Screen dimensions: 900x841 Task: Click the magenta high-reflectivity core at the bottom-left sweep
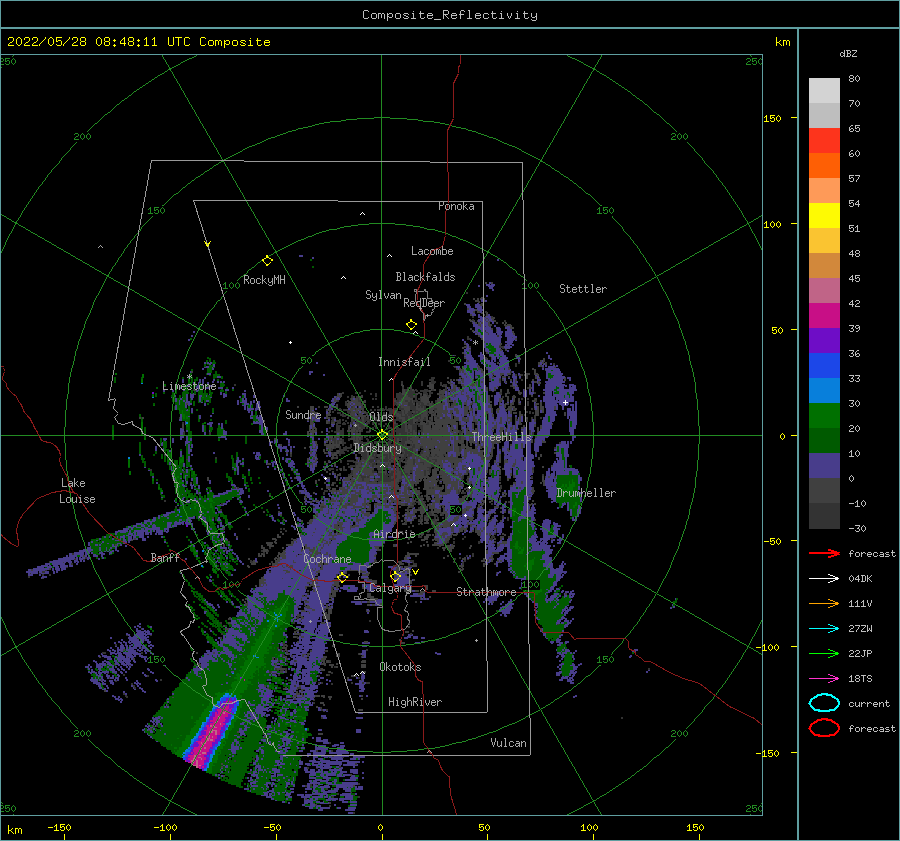212,732
